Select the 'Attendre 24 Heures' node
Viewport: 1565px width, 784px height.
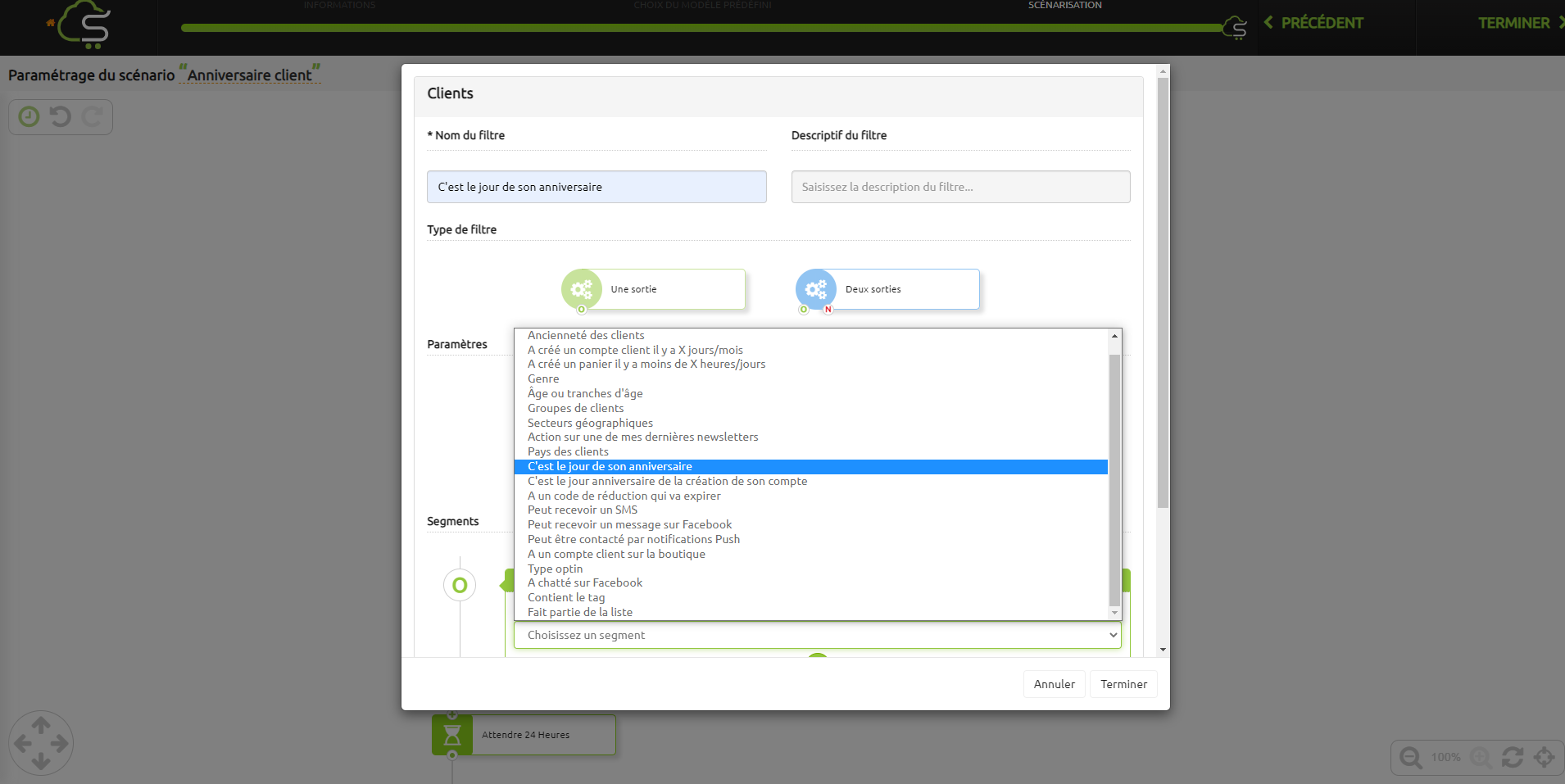[524, 735]
